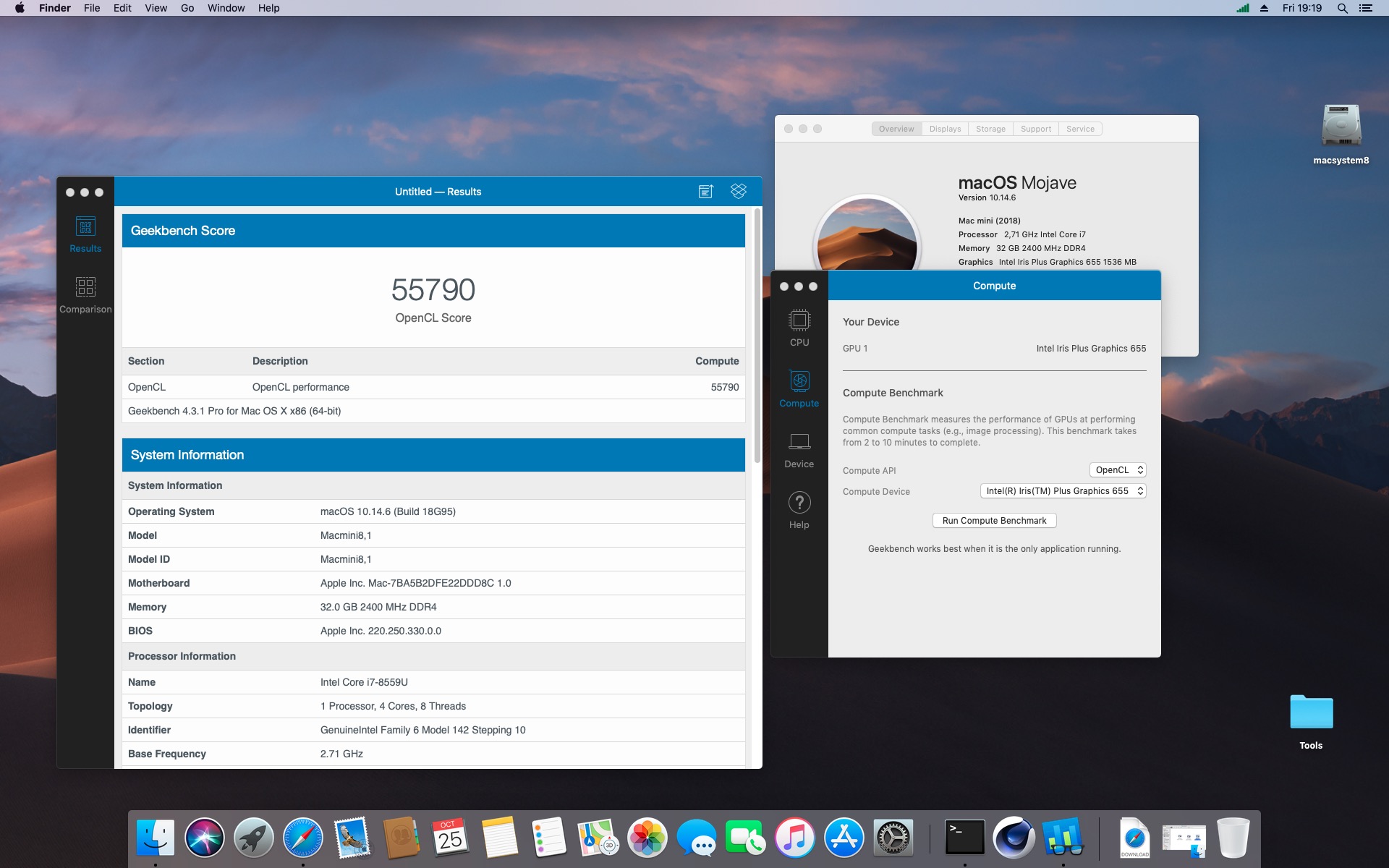Image resolution: width=1389 pixels, height=868 pixels.
Task: Open Geekbench Help section
Action: pos(799,510)
